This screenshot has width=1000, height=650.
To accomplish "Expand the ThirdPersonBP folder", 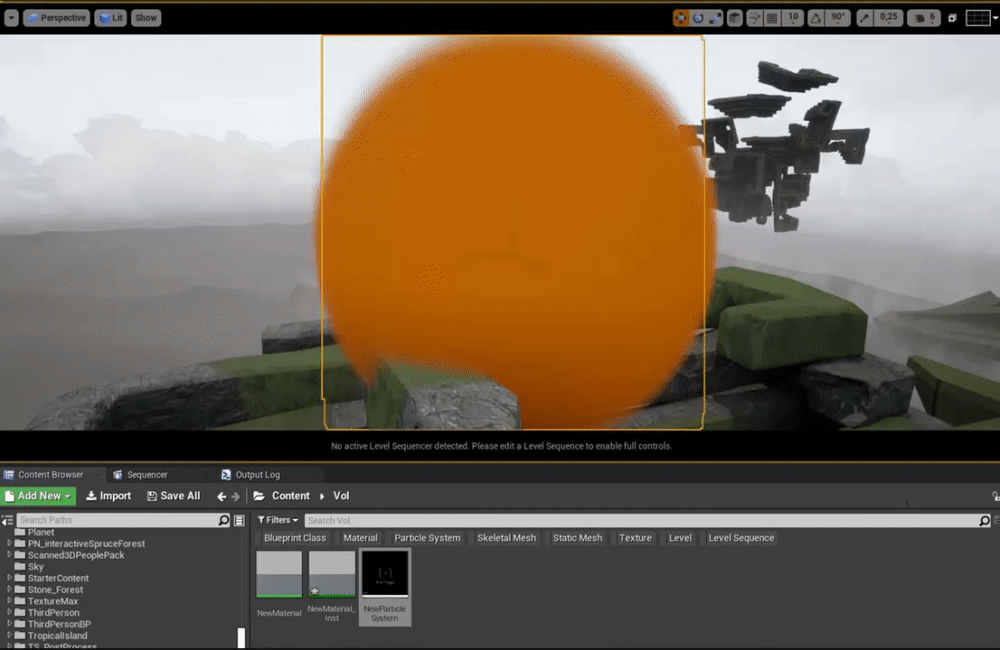I will (9, 624).
